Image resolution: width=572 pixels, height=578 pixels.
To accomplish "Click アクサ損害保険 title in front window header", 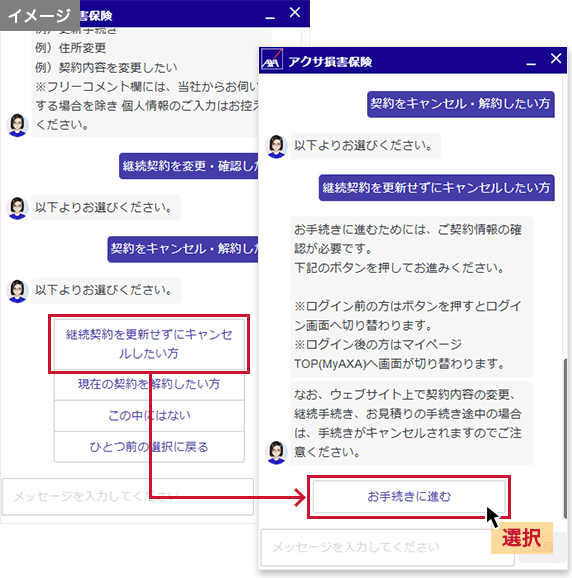I will point(330,62).
